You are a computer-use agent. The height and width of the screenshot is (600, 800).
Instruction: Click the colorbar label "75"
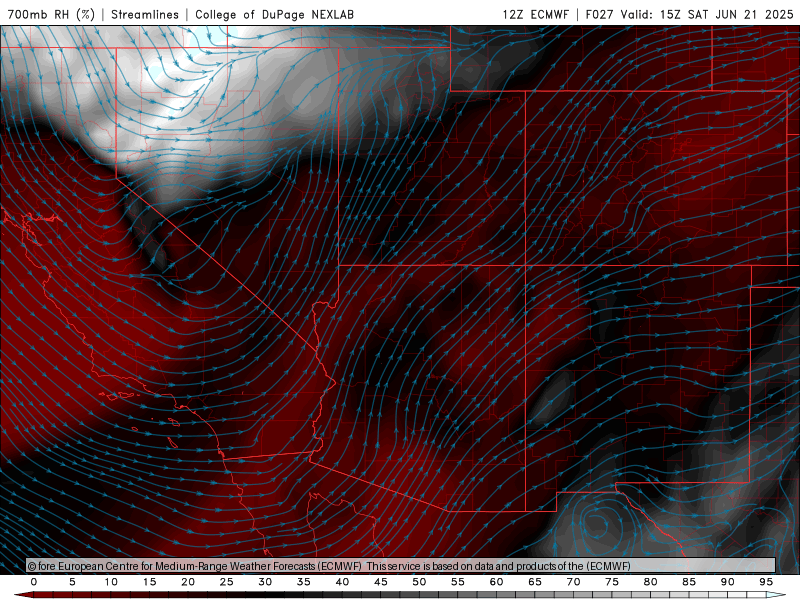pos(612,582)
